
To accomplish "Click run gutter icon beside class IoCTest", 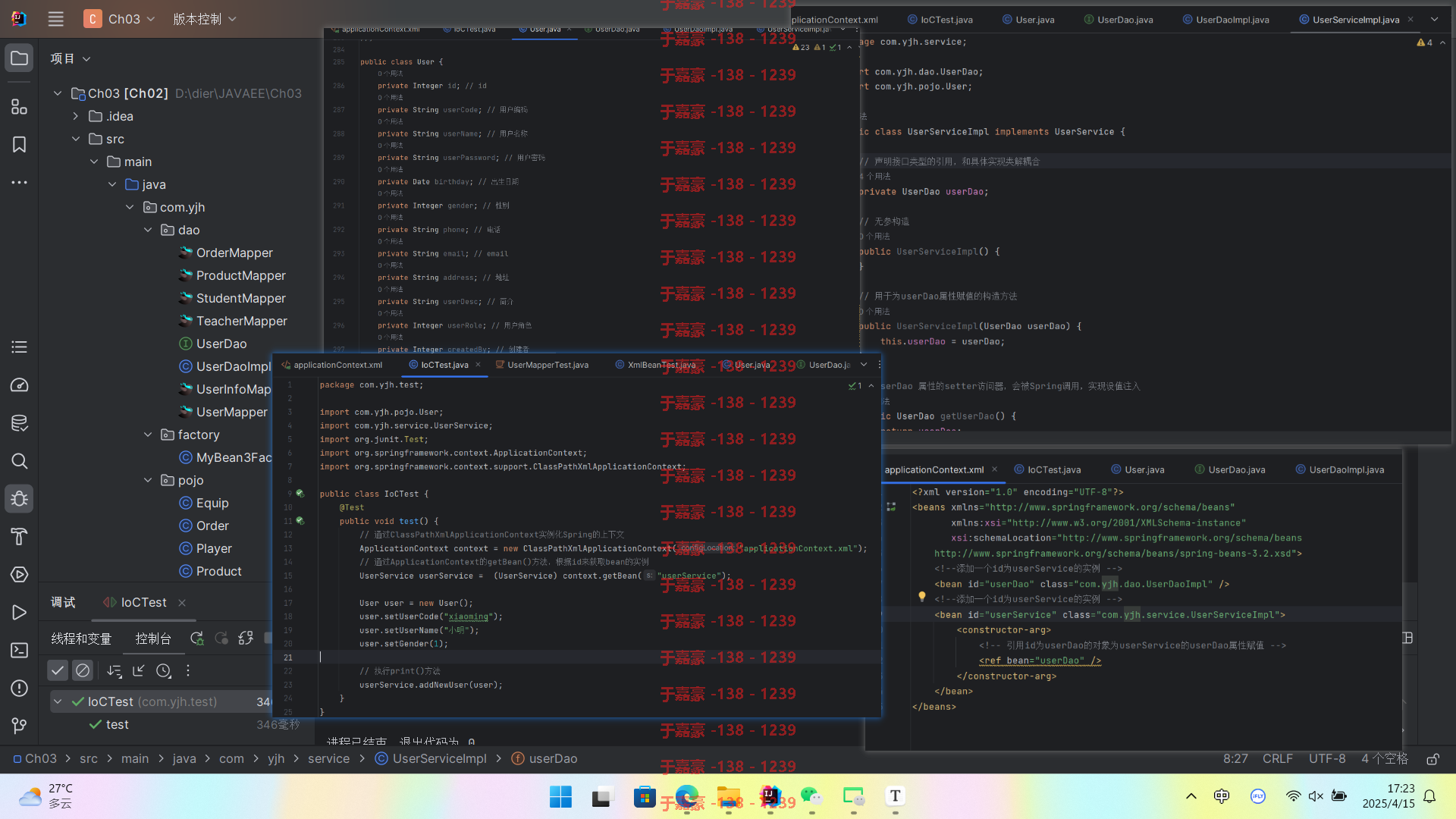I will pos(300,494).
